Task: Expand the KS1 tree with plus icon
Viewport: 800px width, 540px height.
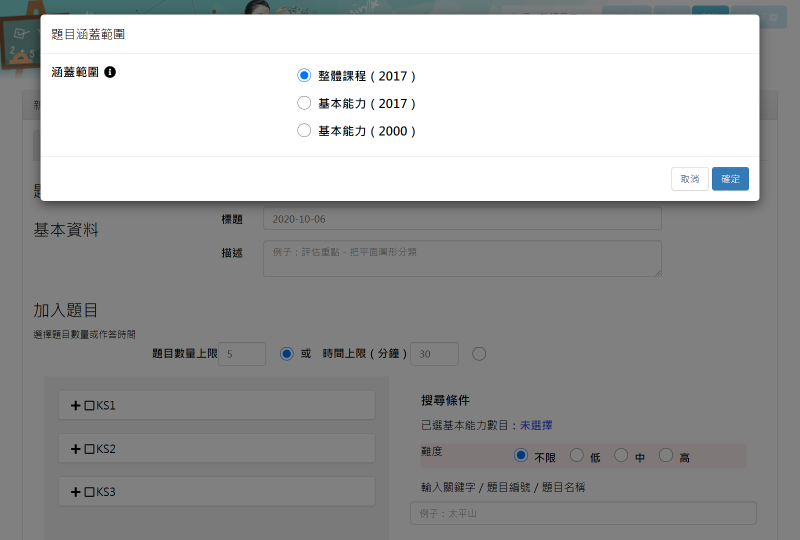Action: pos(75,406)
